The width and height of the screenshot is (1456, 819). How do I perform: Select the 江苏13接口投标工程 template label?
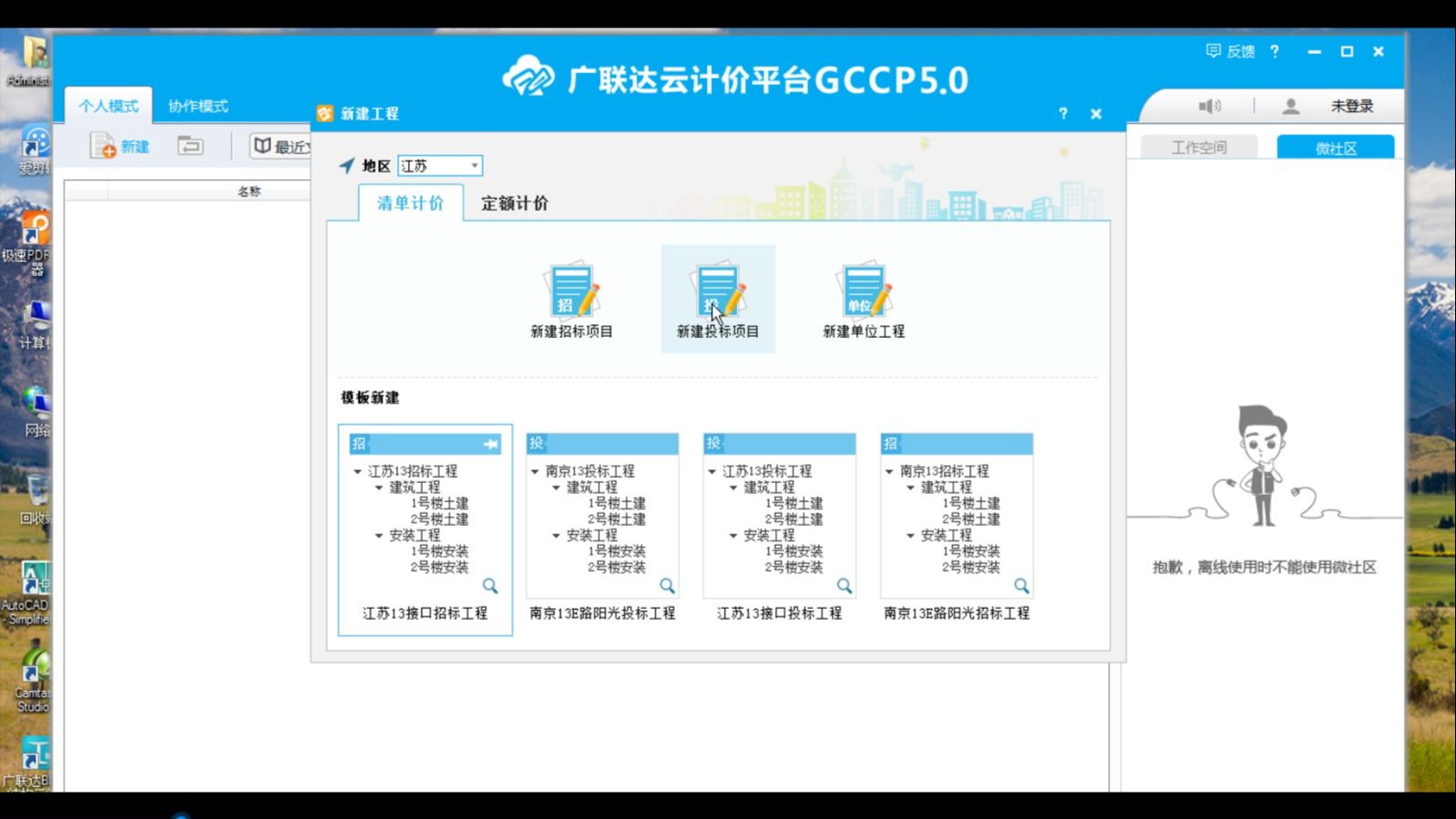tap(780, 614)
